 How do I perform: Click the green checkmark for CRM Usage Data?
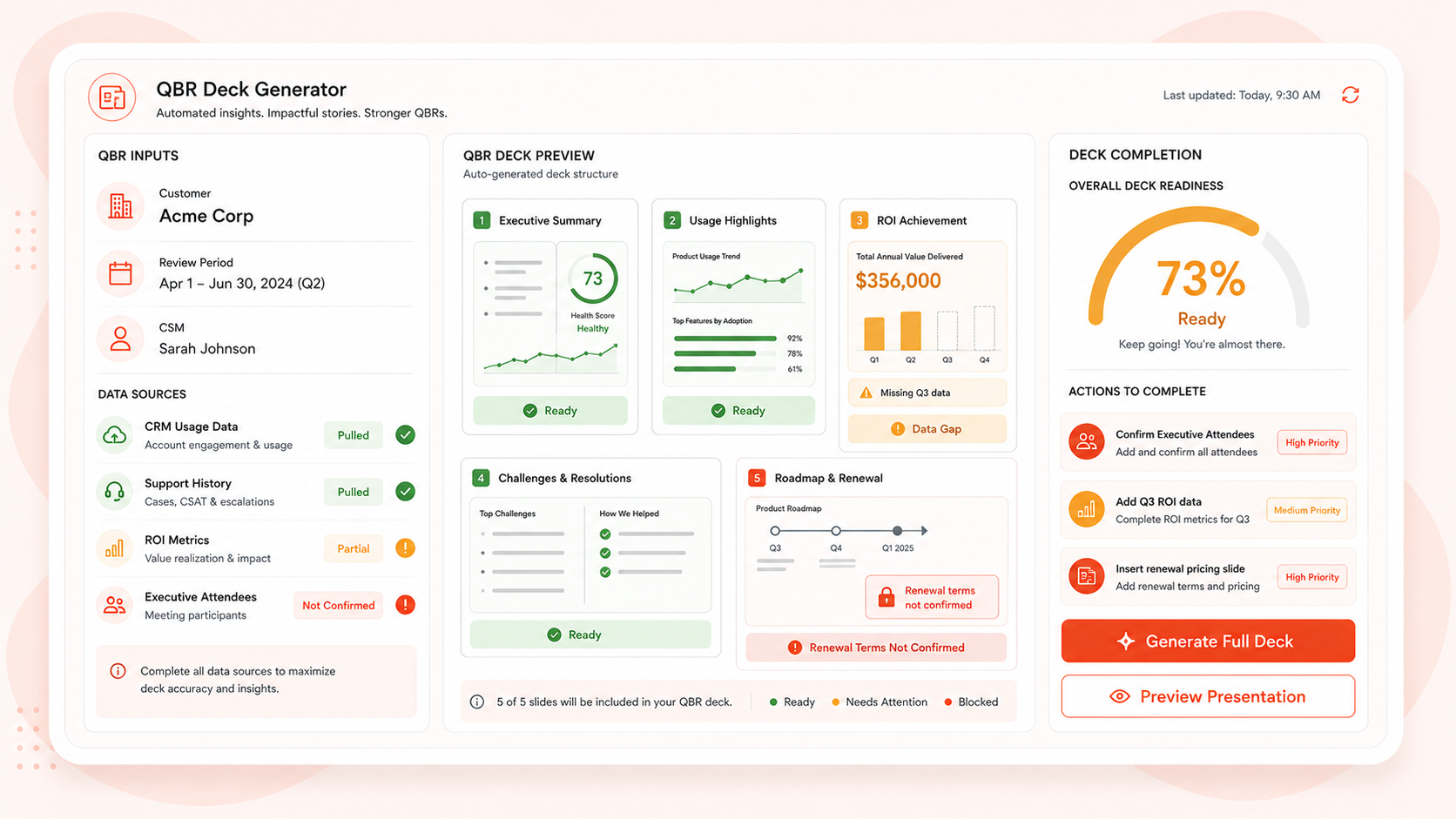[x=405, y=435]
